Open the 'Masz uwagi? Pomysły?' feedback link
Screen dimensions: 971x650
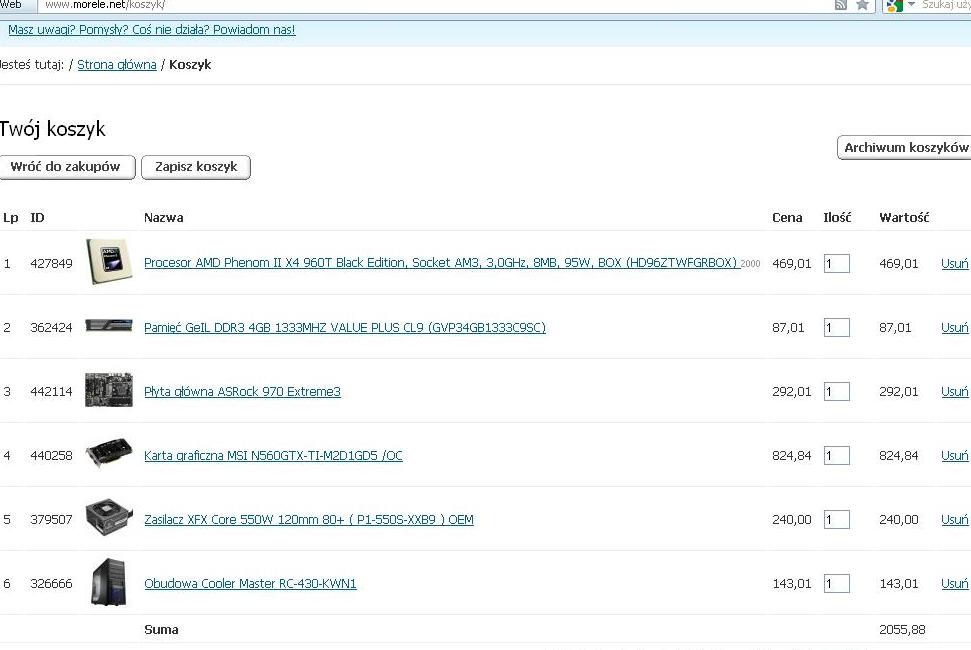pos(152,30)
